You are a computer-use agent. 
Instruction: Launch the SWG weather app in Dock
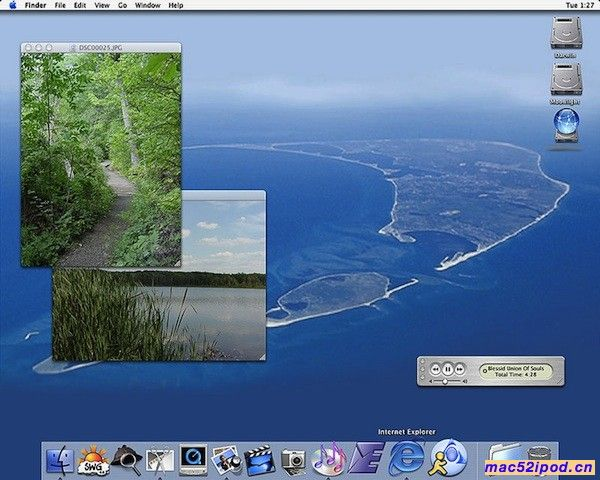point(93,460)
